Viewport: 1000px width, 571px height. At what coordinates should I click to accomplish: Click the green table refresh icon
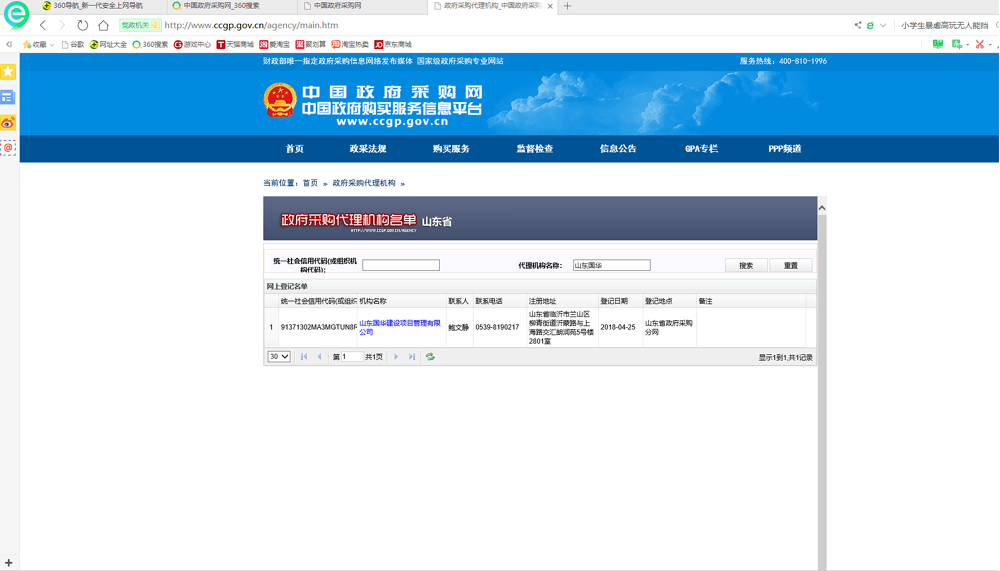click(x=430, y=357)
